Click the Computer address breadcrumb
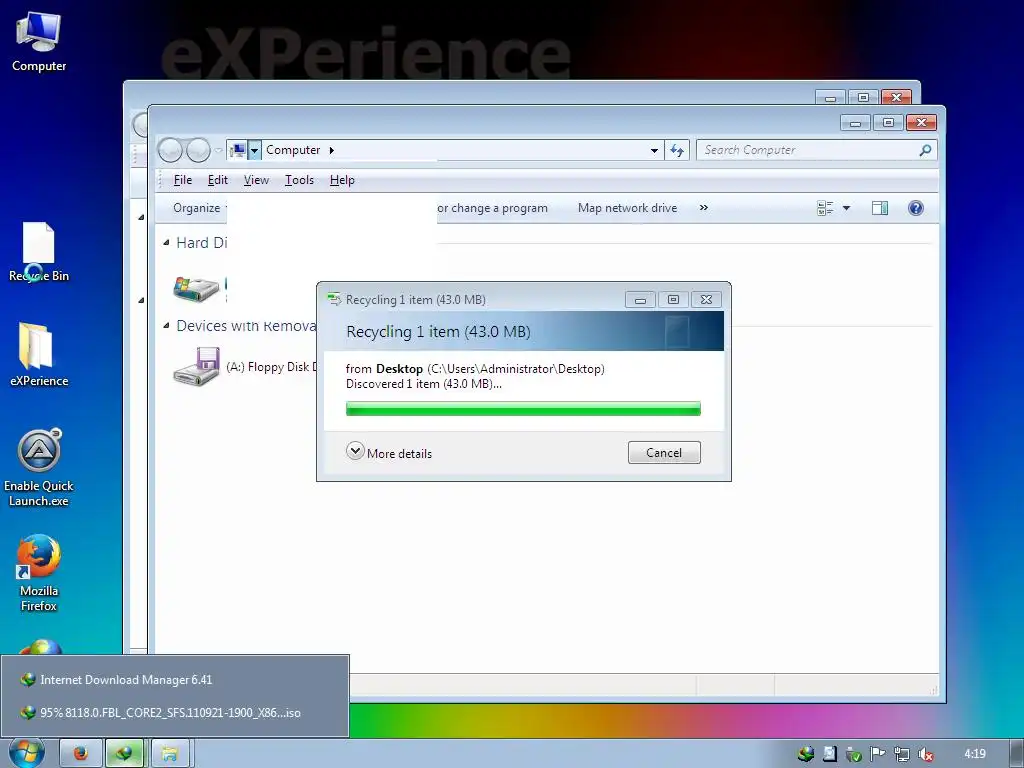 [x=293, y=150]
